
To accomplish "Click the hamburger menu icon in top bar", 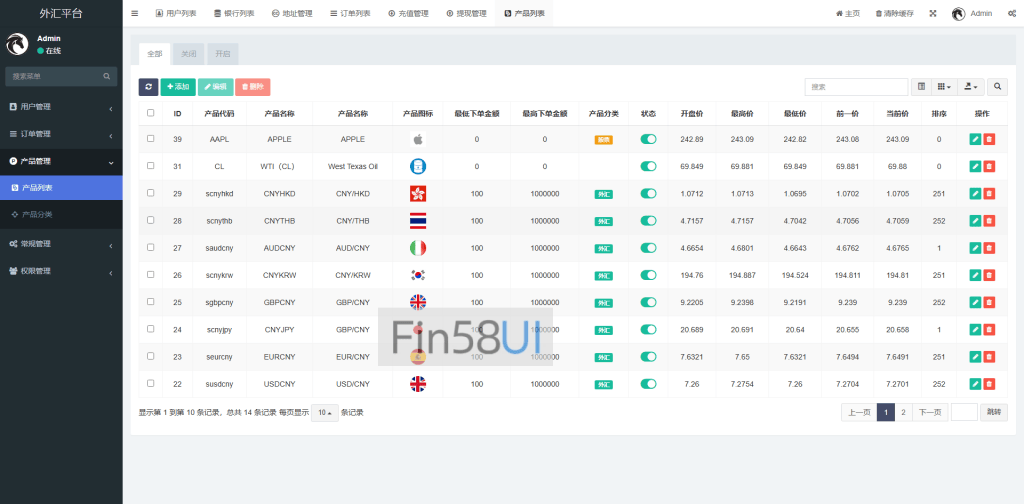I will (135, 13).
